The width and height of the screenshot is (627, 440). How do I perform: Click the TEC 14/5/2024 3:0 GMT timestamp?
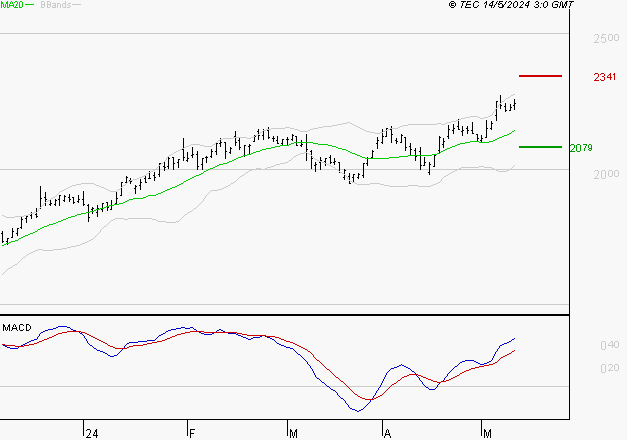[x=511, y=5]
